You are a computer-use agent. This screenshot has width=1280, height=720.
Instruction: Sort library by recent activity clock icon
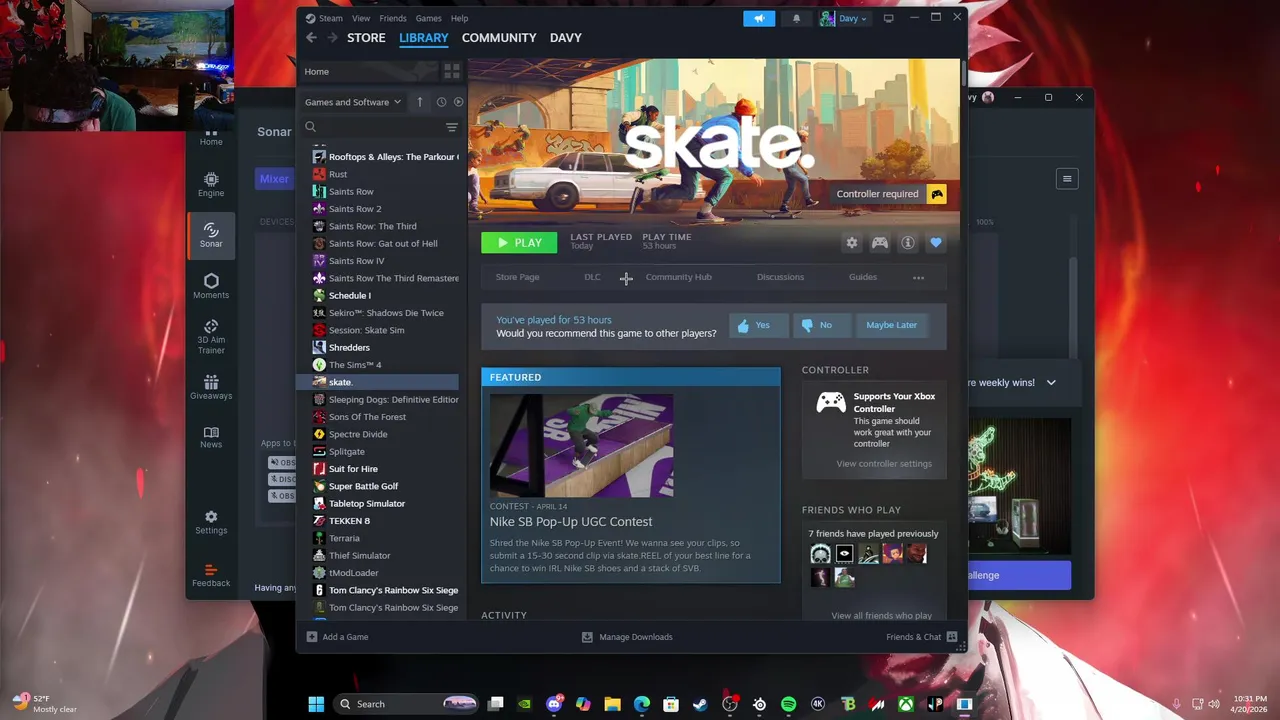pos(441,102)
